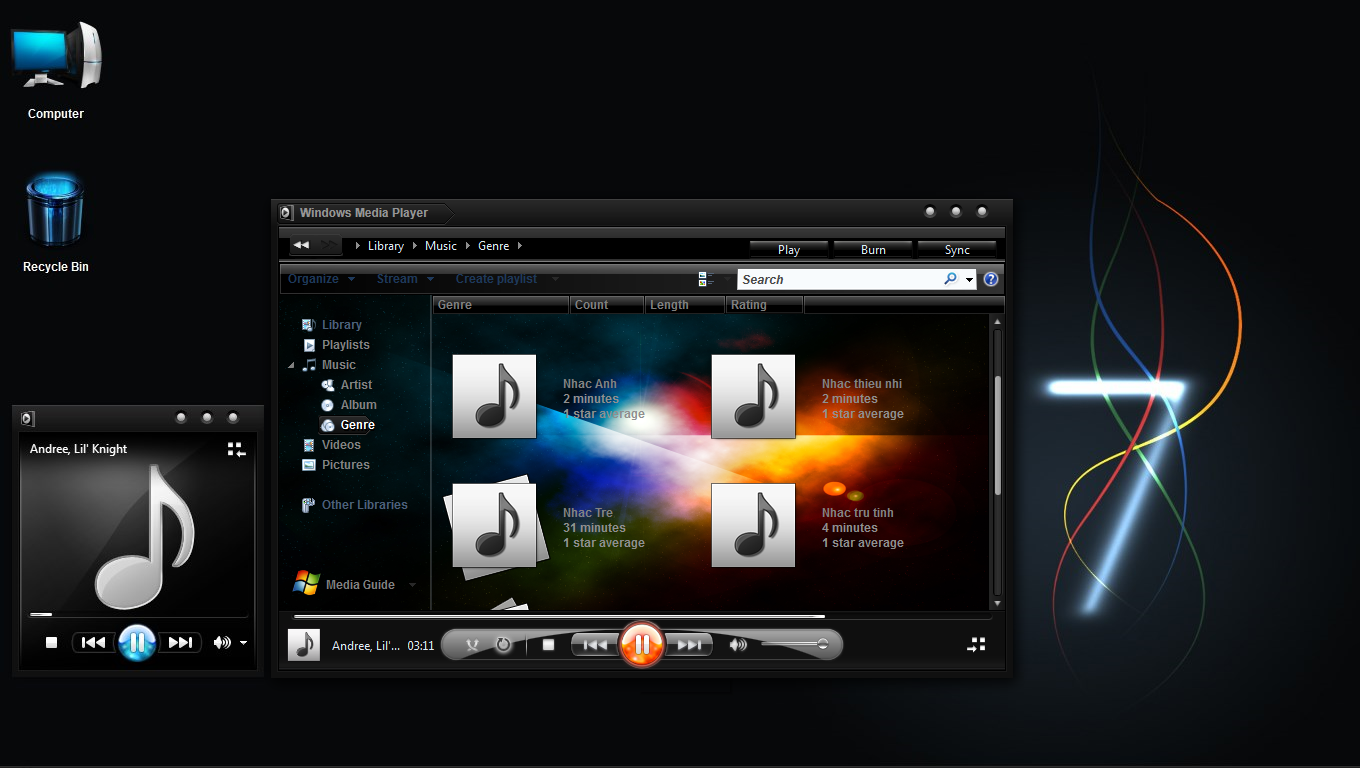
Task: Click the back navigation arrow in Media Player
Action: [301, 245]
